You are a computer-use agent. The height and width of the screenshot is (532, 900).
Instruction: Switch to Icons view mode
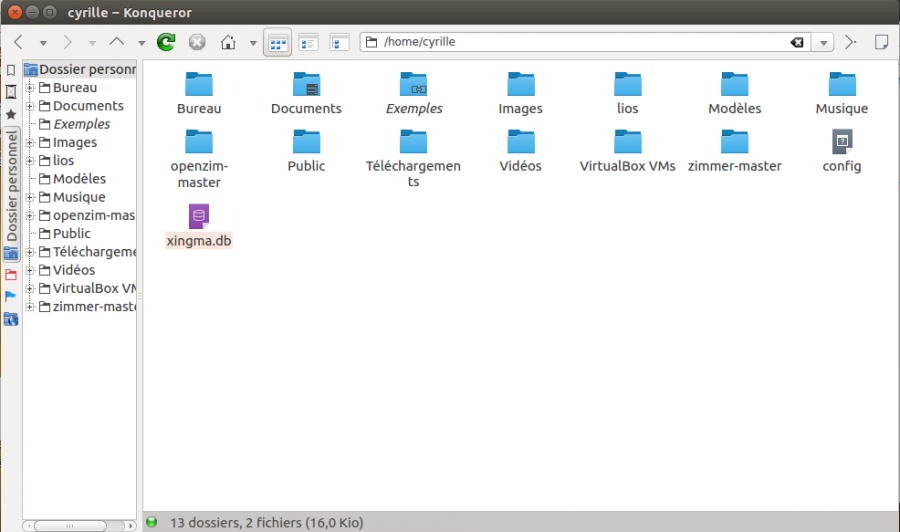[278, 42]
